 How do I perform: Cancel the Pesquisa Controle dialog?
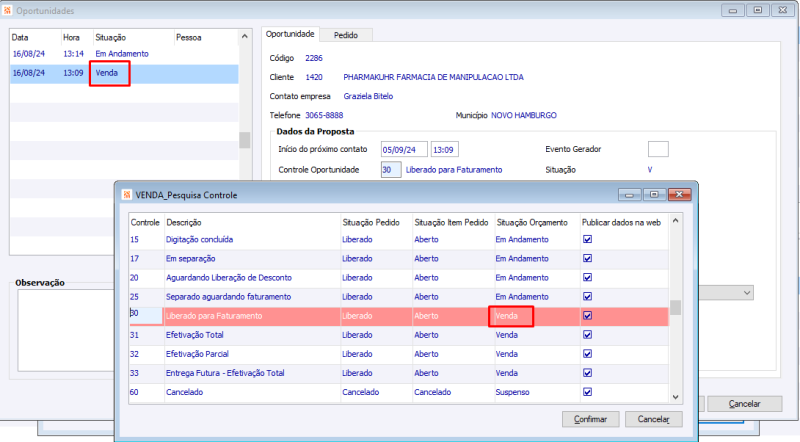coord(654,419)
